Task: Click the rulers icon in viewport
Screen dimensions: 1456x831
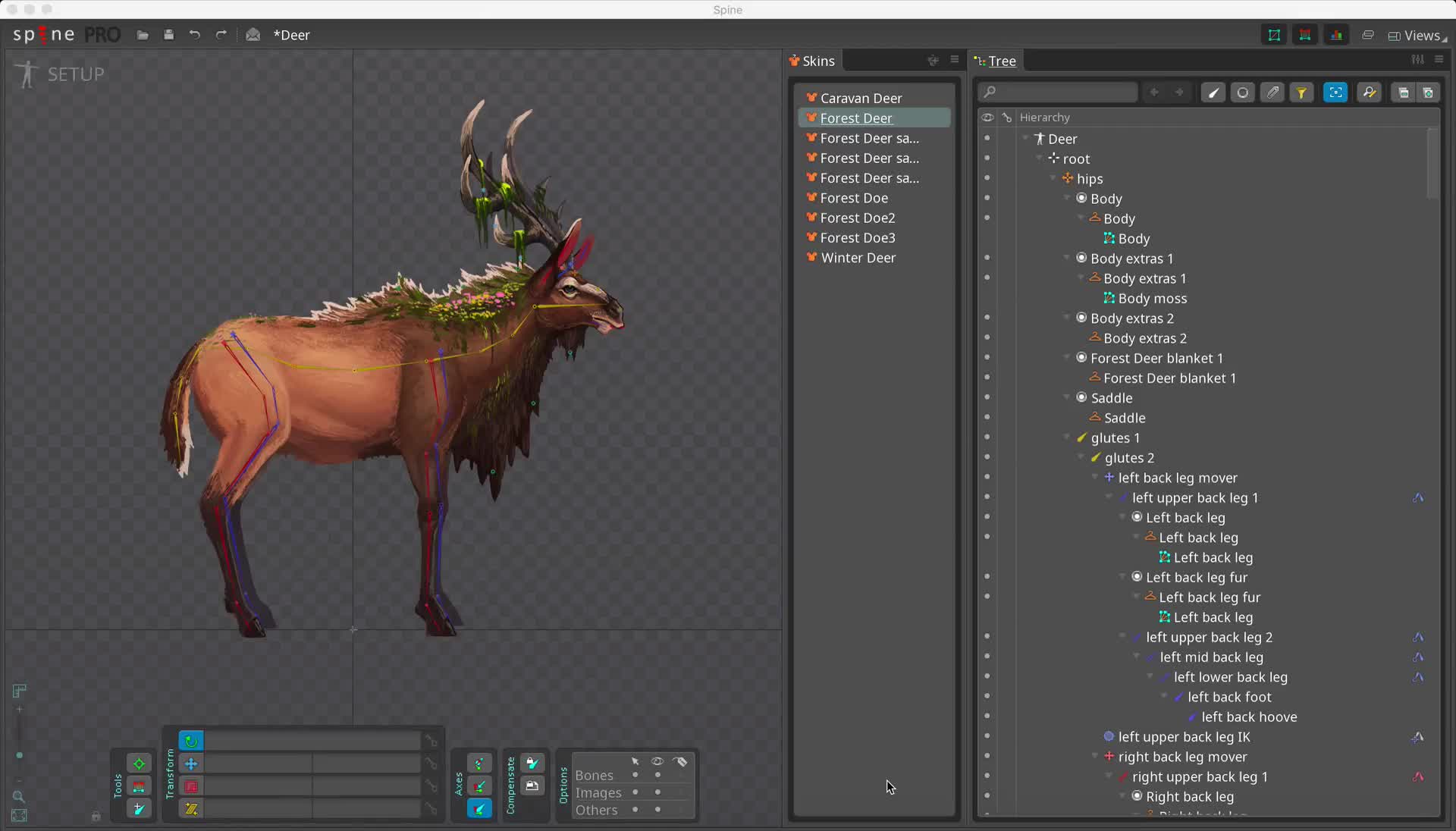Action: 20,691
